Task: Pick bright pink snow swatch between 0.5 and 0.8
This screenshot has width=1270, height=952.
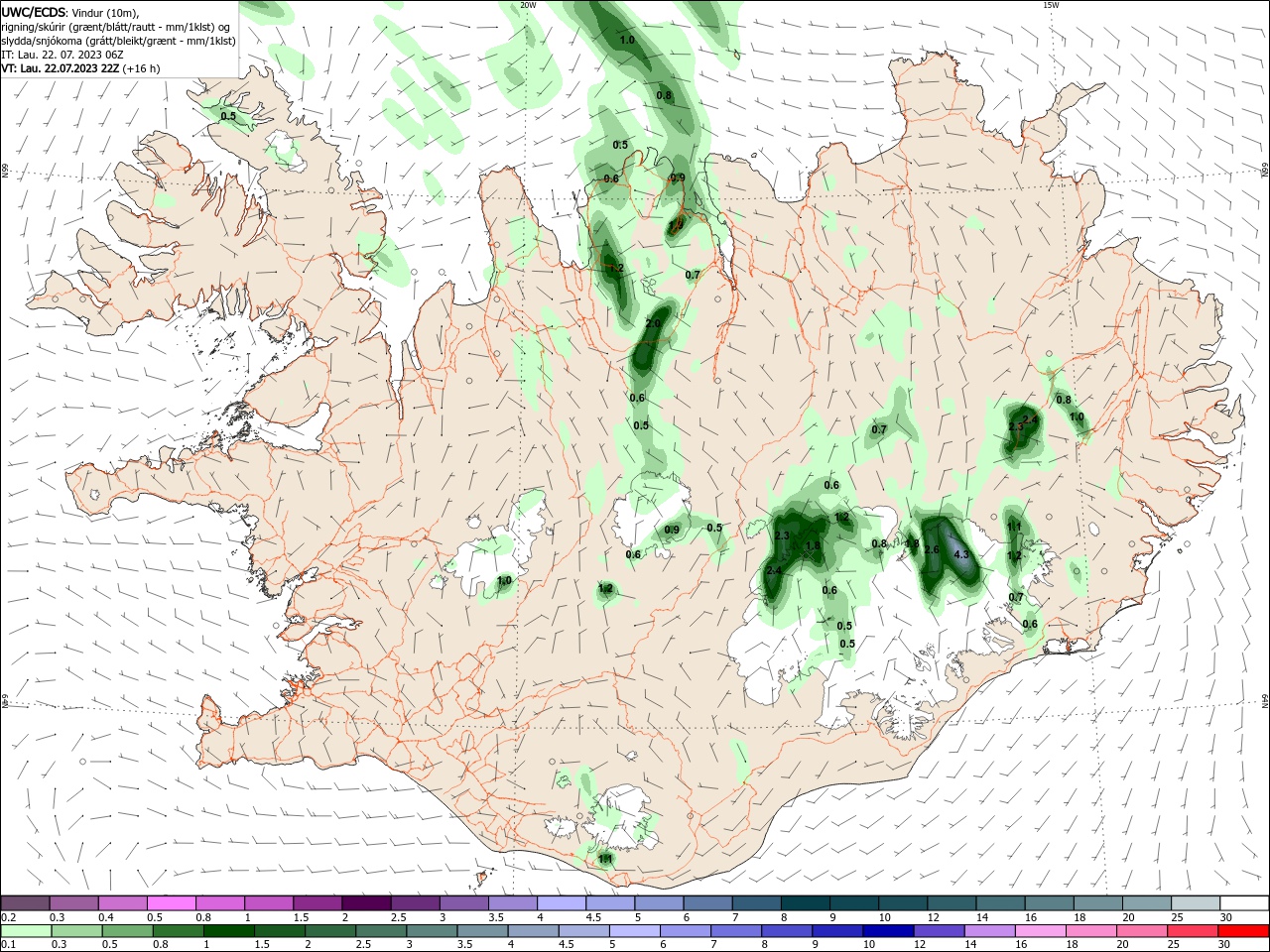Action: tap(172, 902)
